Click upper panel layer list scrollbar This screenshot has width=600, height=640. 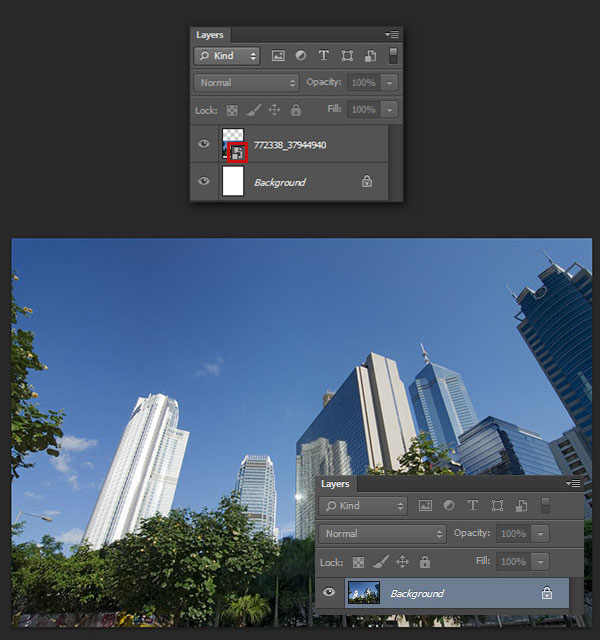(x=394, y=162)
